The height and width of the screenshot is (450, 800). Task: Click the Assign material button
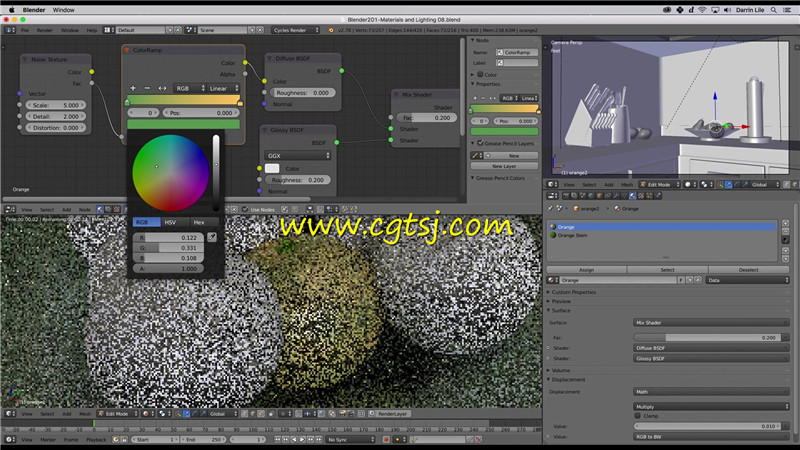coord(586,270)
